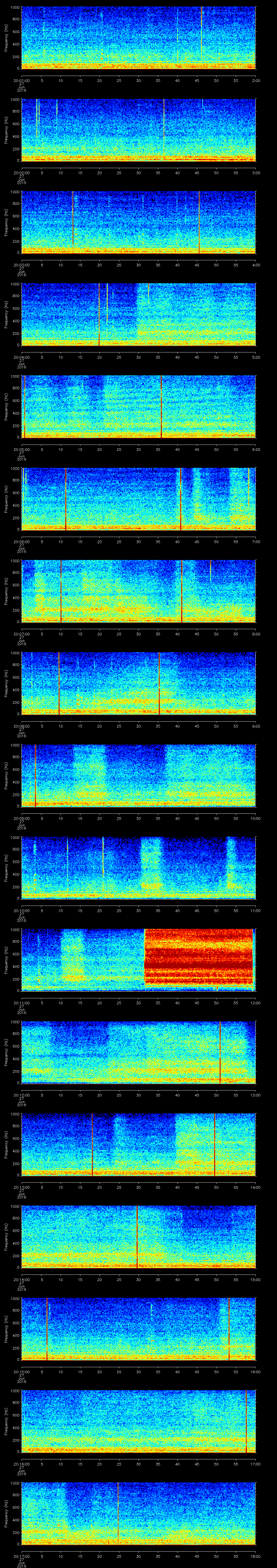
Task: Click the 12:00 end time label
Action: pyautogui.click(x=256, y=1003)
